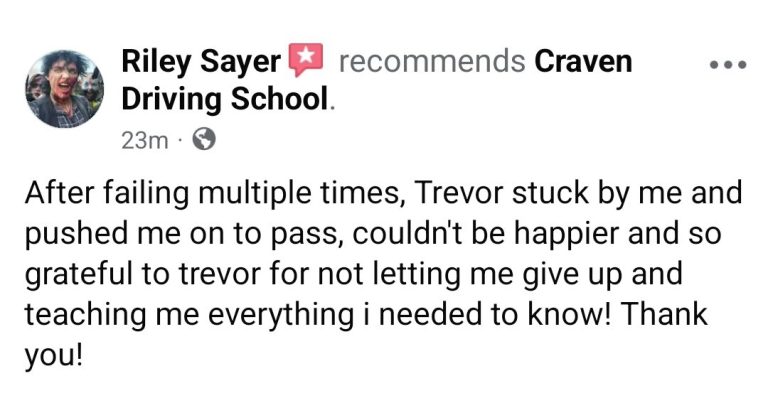This screenshot has height=403, width=768.
Task: Click the red star recommendation badge
Action: [306, 60]
